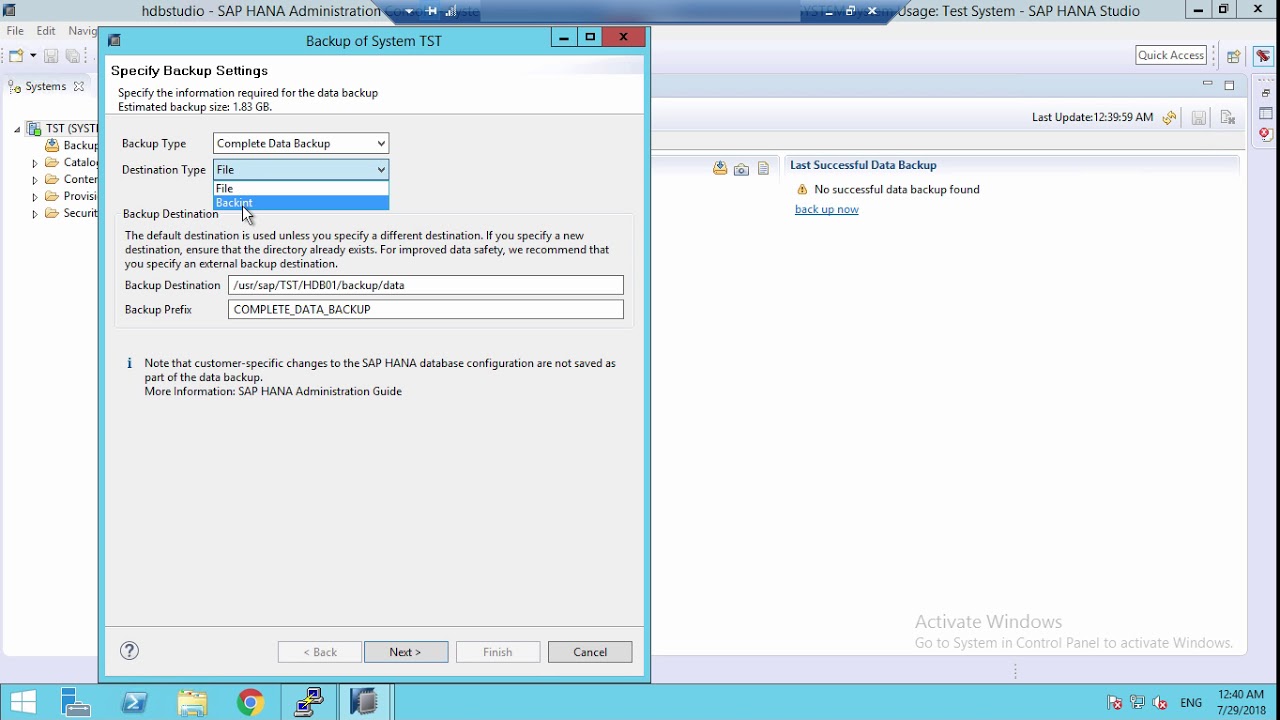1280x720 pixels.
Task: Open Google Chrome from the taskbar
Action: point(250,702)
